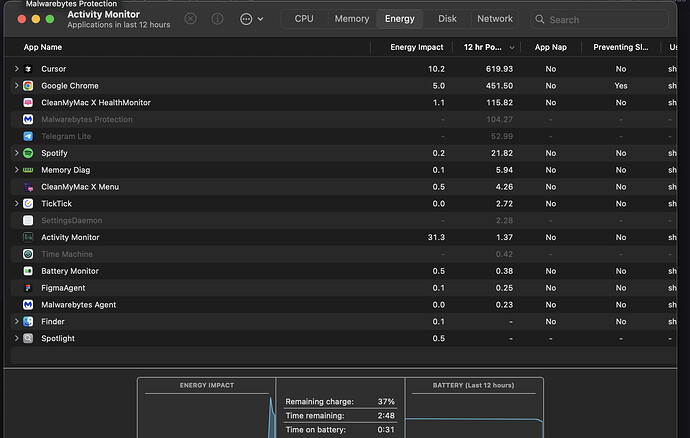The width and height of the screenshot is (690, 438).
Task: Switch to the Memory tab
Action: [x=352, y=19]
